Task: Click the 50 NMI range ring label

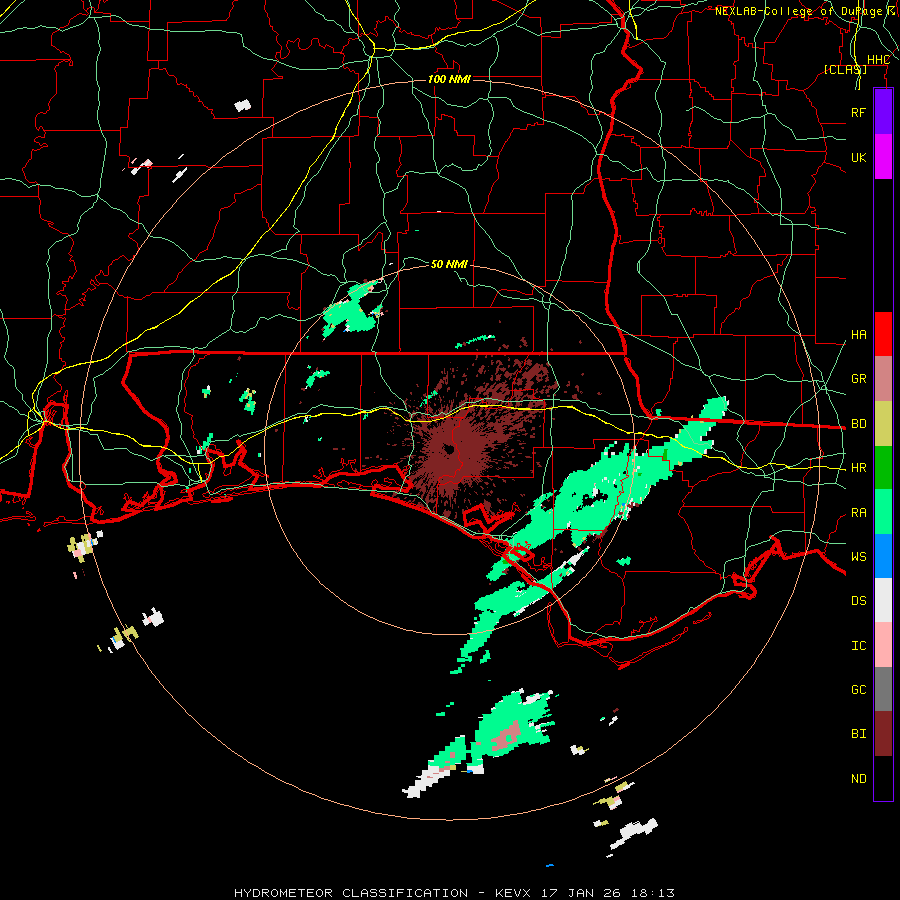Action: 449,264
